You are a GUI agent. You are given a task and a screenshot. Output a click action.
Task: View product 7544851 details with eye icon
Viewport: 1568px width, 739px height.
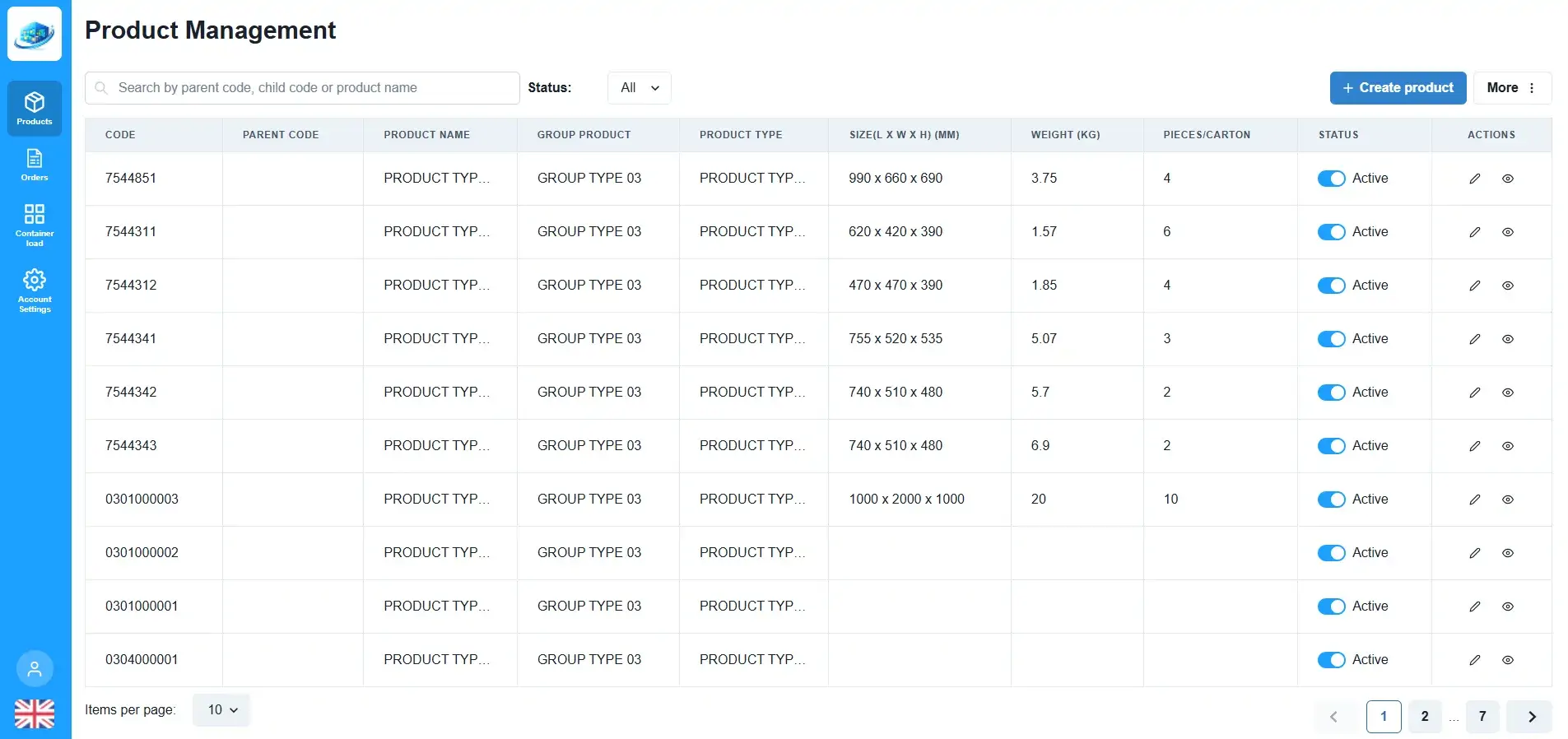point(1508,179)
